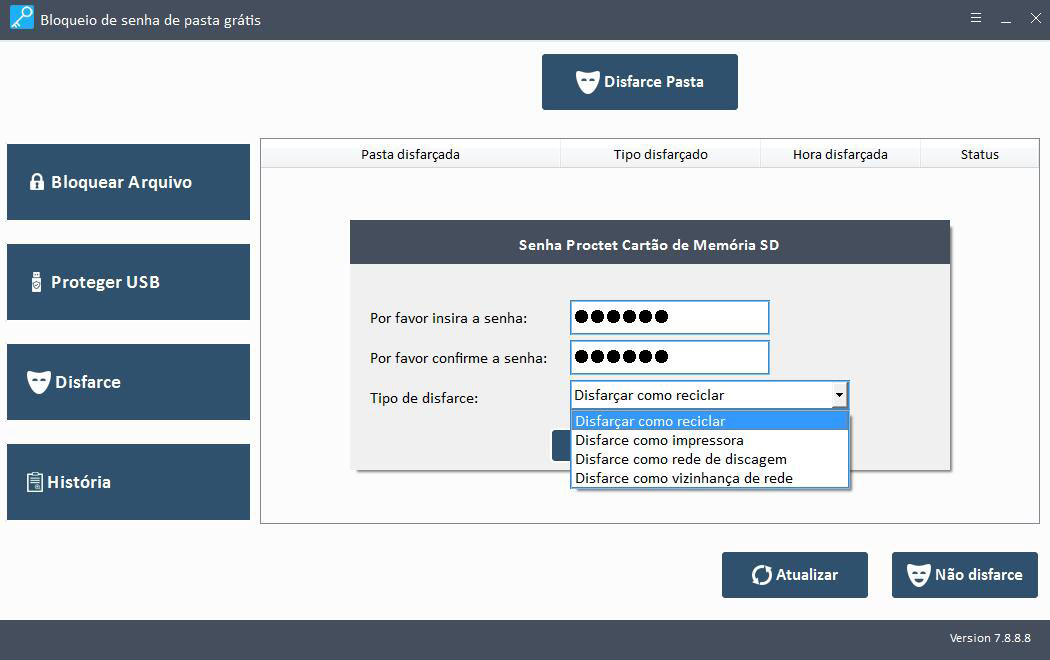Sort by Pasta disfarçada column header
The height and width of the screenshot is (660, 1050).
pos(410,154)
